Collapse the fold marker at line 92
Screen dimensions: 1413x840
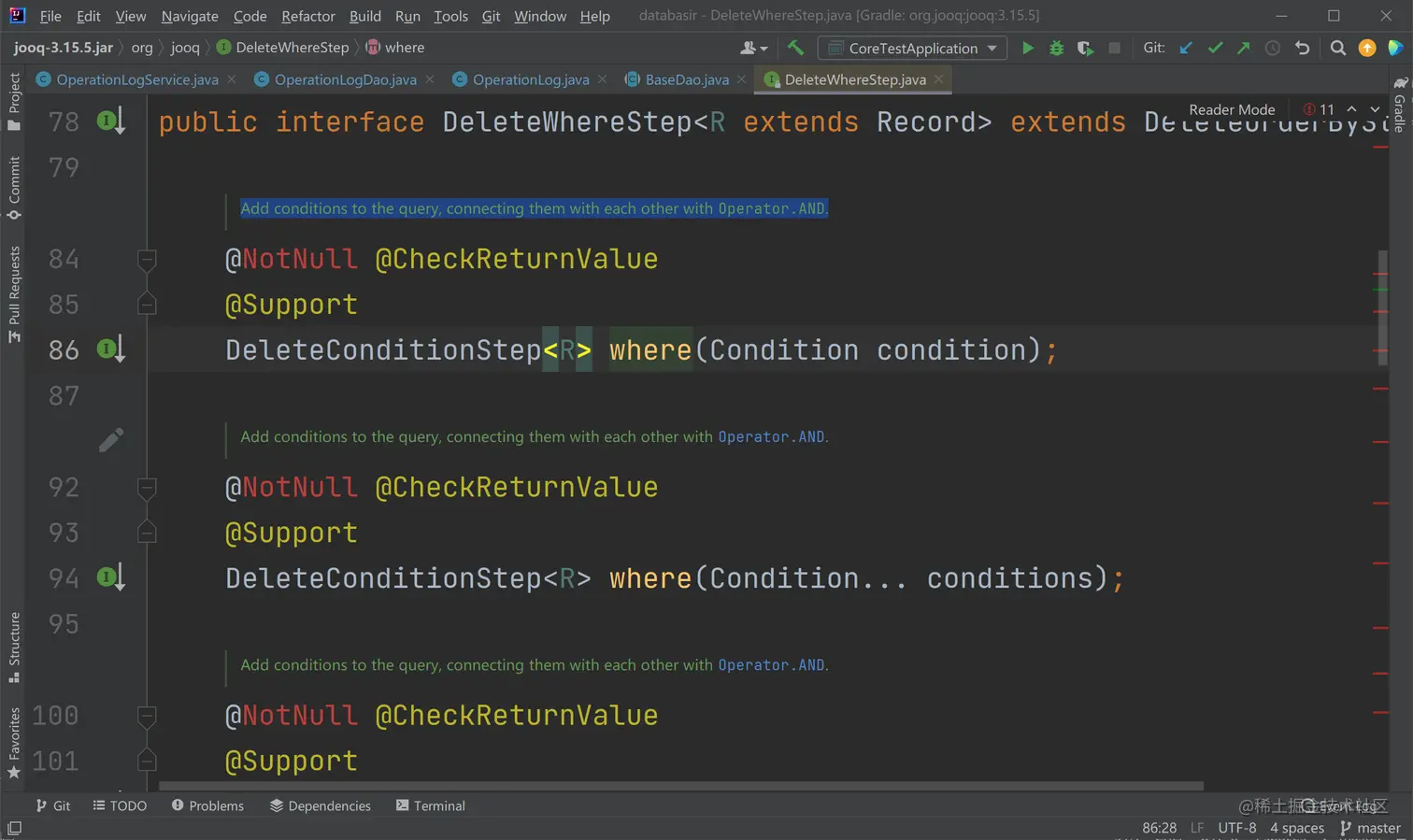point(147,488)
